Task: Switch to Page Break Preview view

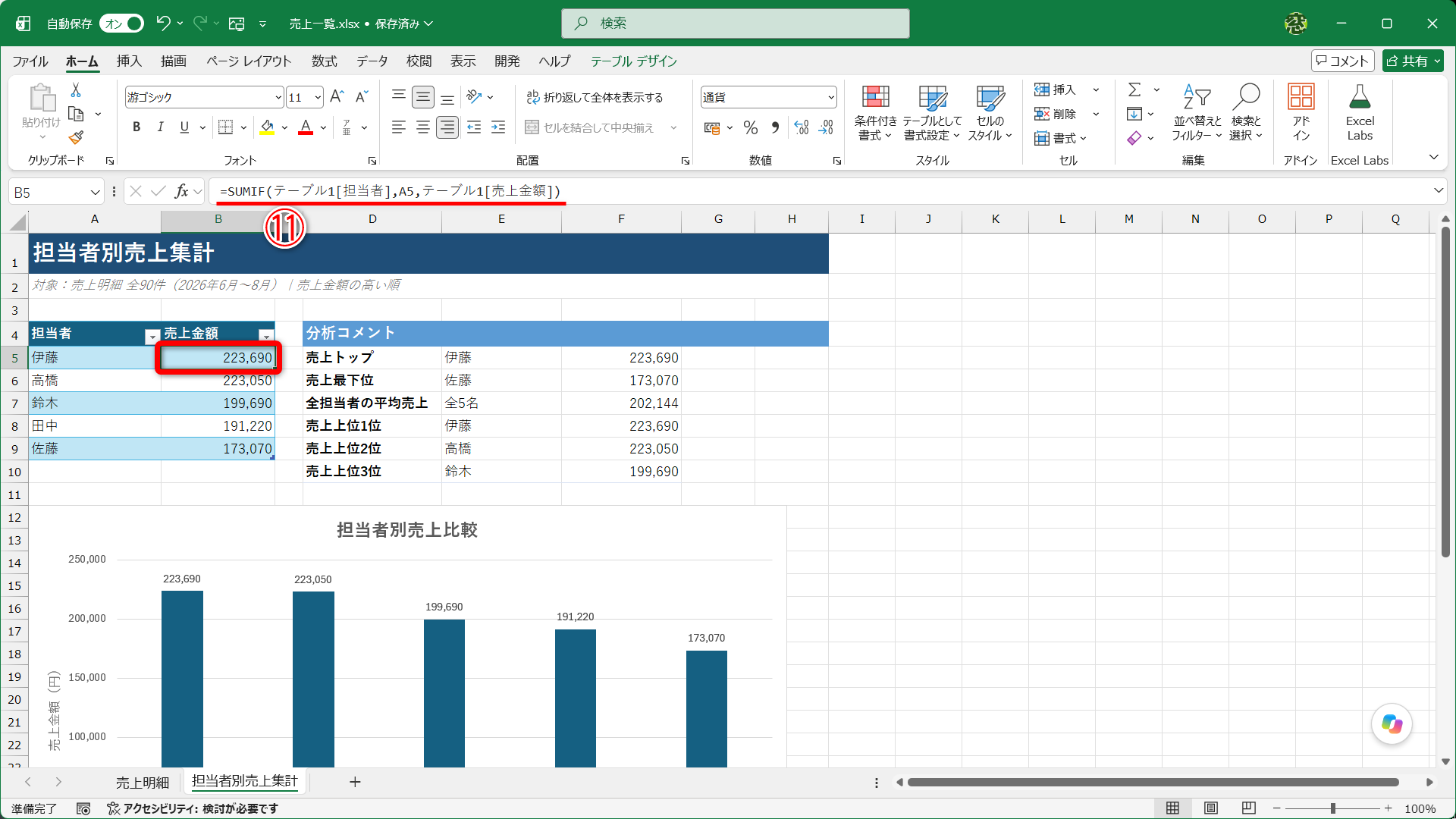Action: click(1249, 808)
